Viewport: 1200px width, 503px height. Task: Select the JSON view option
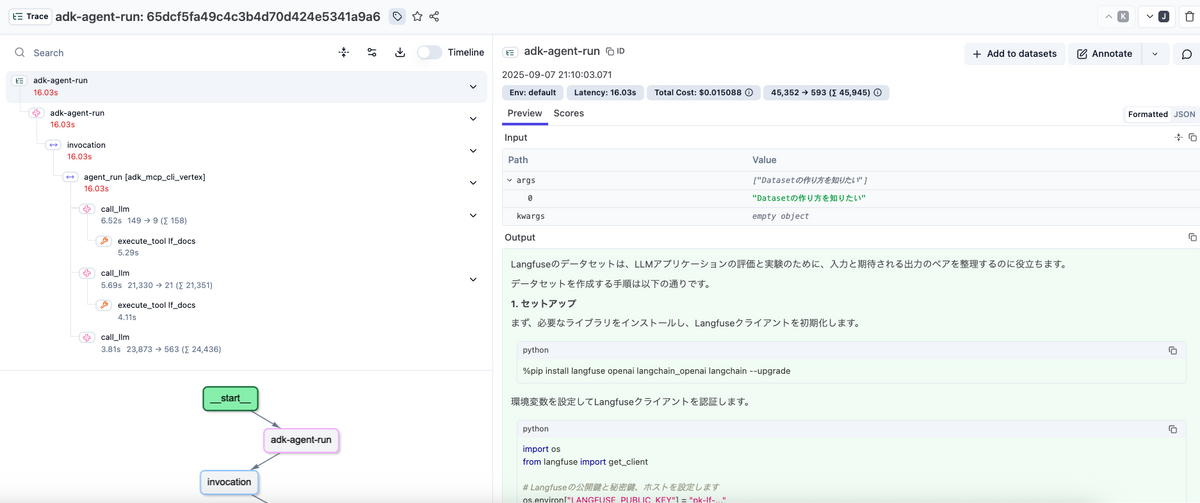click(x=1184, y=114)
